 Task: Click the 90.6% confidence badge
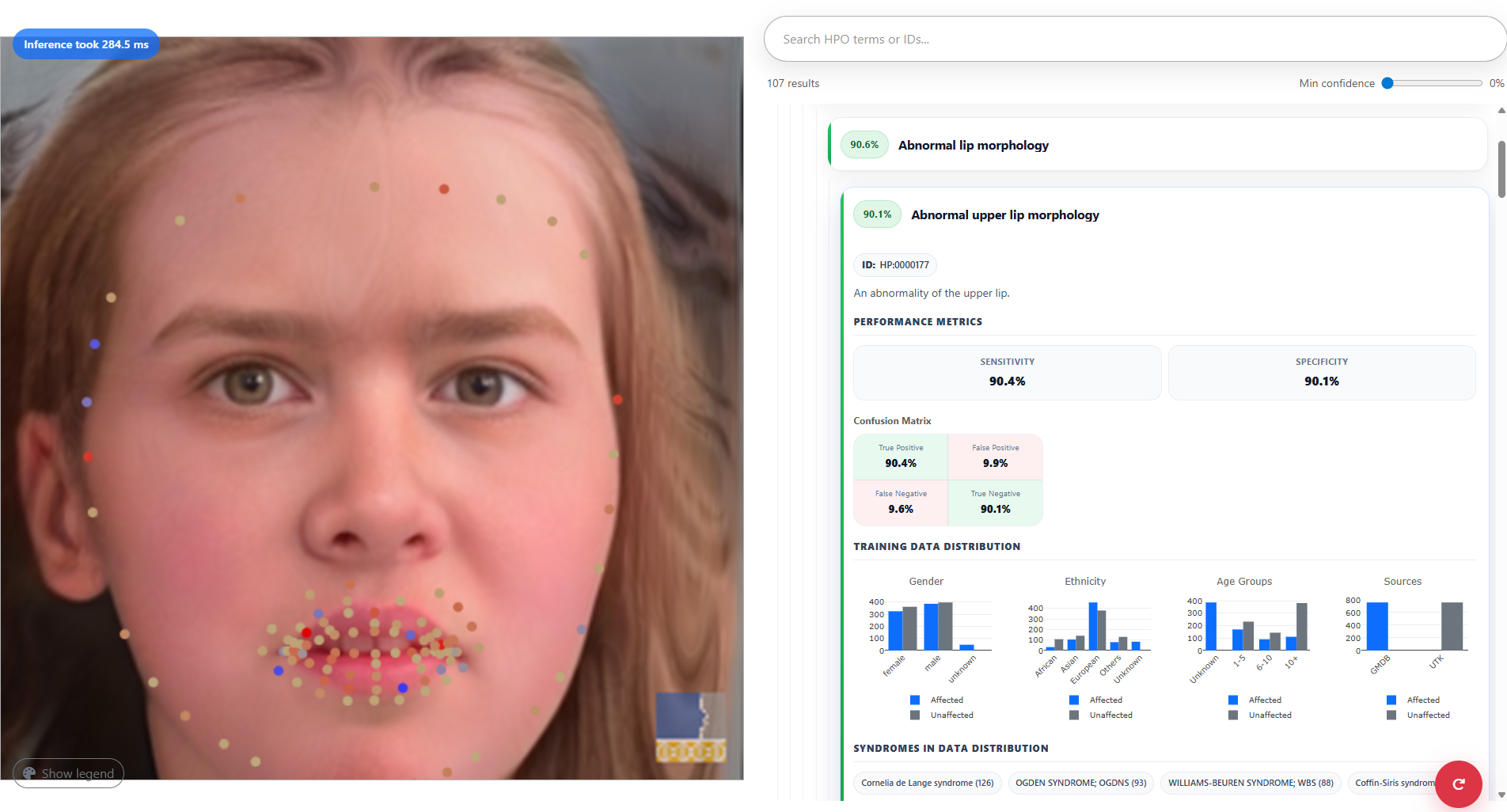864,145
